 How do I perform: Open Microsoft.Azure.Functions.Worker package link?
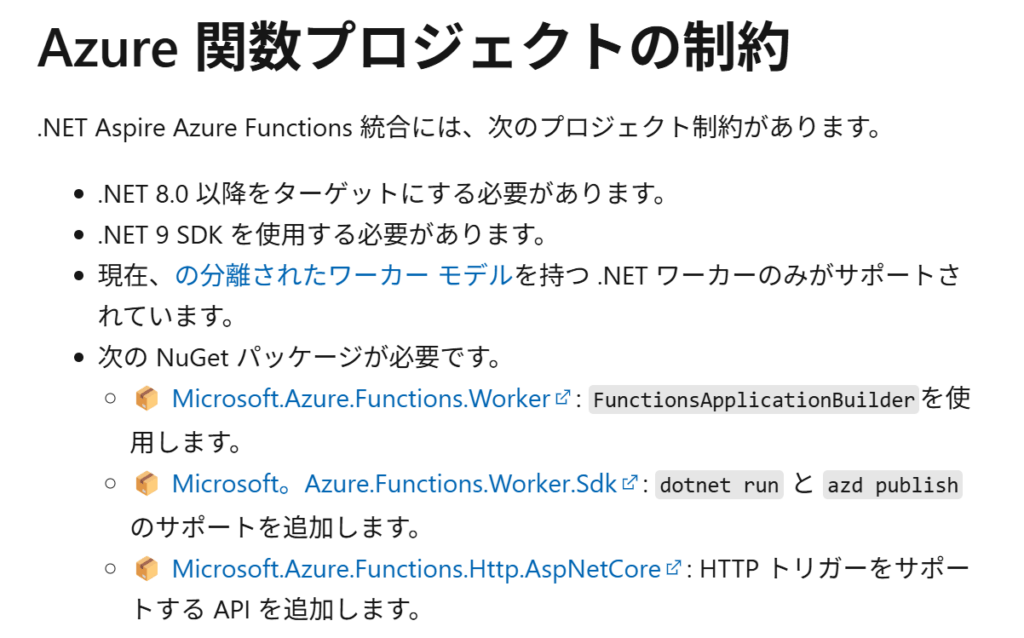[361, 399]
